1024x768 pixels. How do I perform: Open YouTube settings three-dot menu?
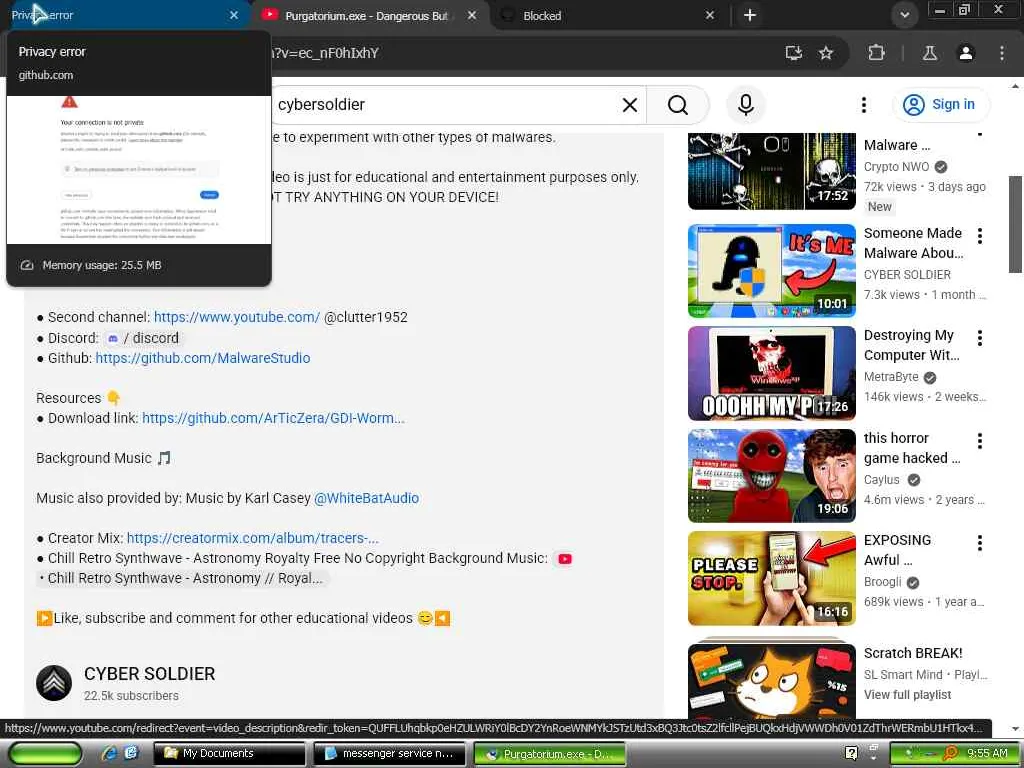click(864, 104)
